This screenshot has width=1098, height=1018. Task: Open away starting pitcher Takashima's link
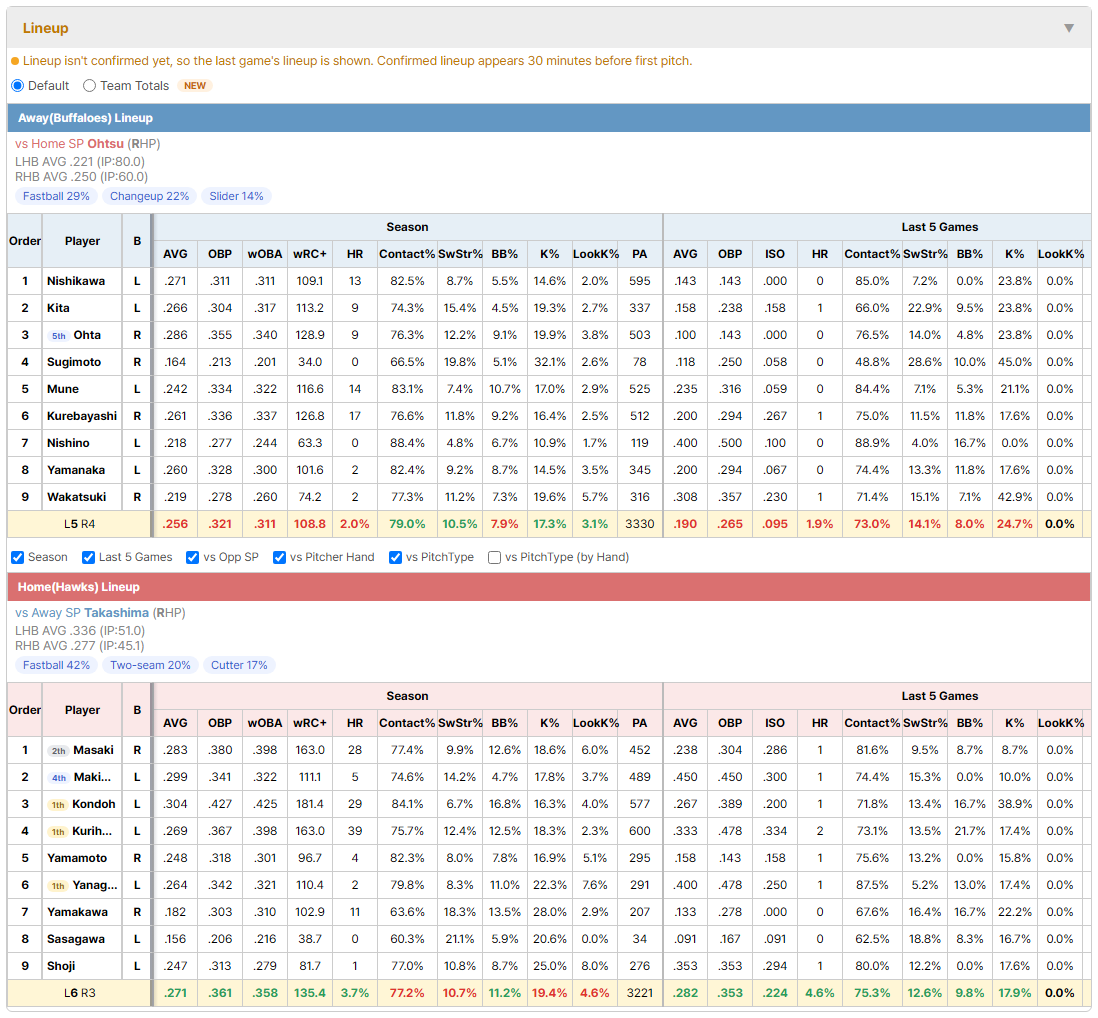coord(116,613)
